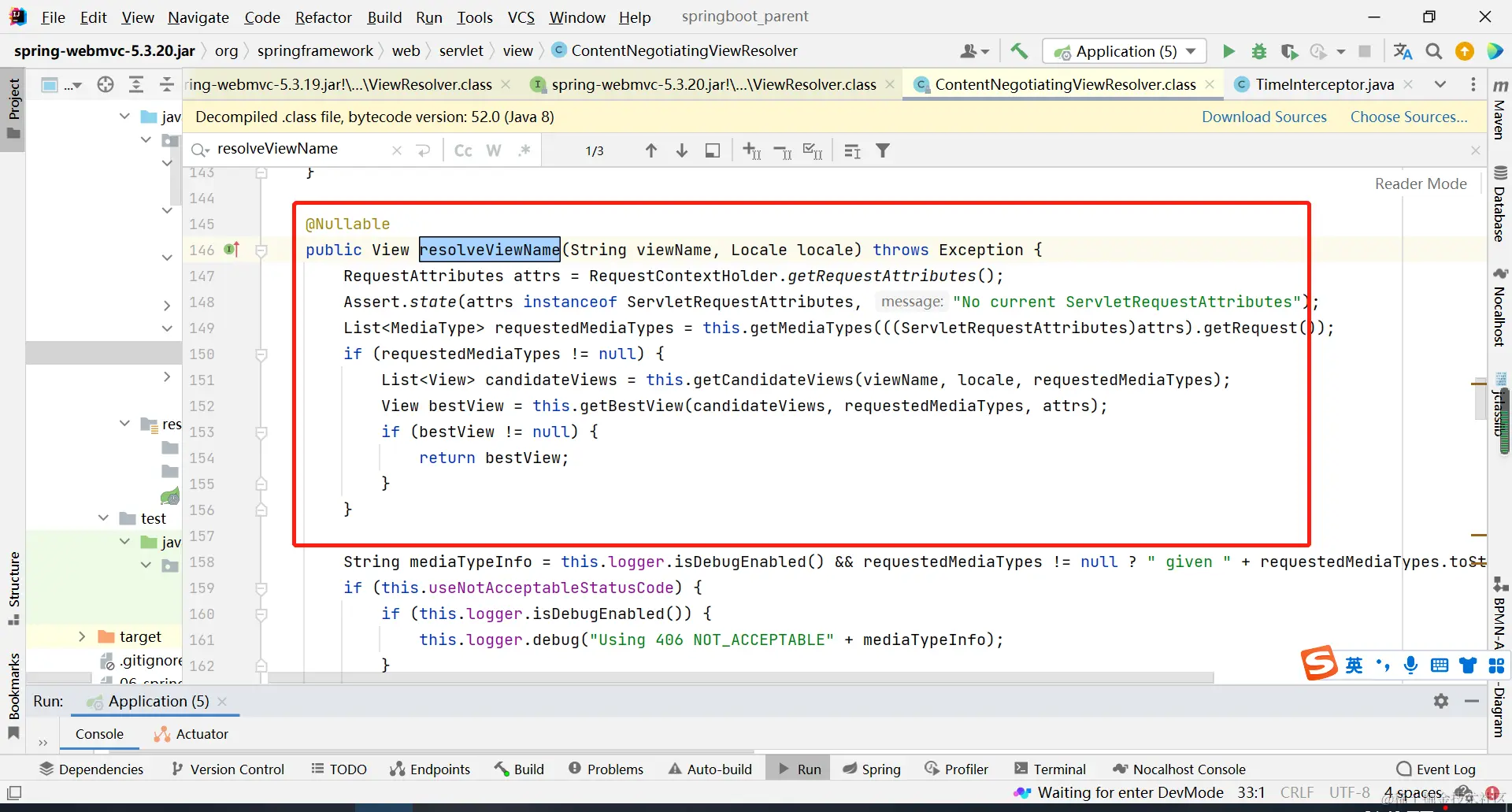Open Version Control tool window
Screen dimensions: 1512x812
(228, 769)
